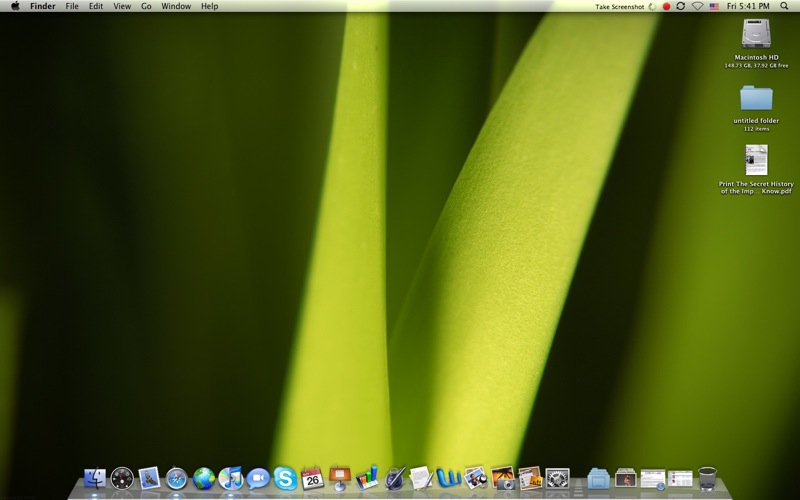Open Mail stamp icon in dock
The height and width of the screenshot is (500, 800).
tap(149, 479)
